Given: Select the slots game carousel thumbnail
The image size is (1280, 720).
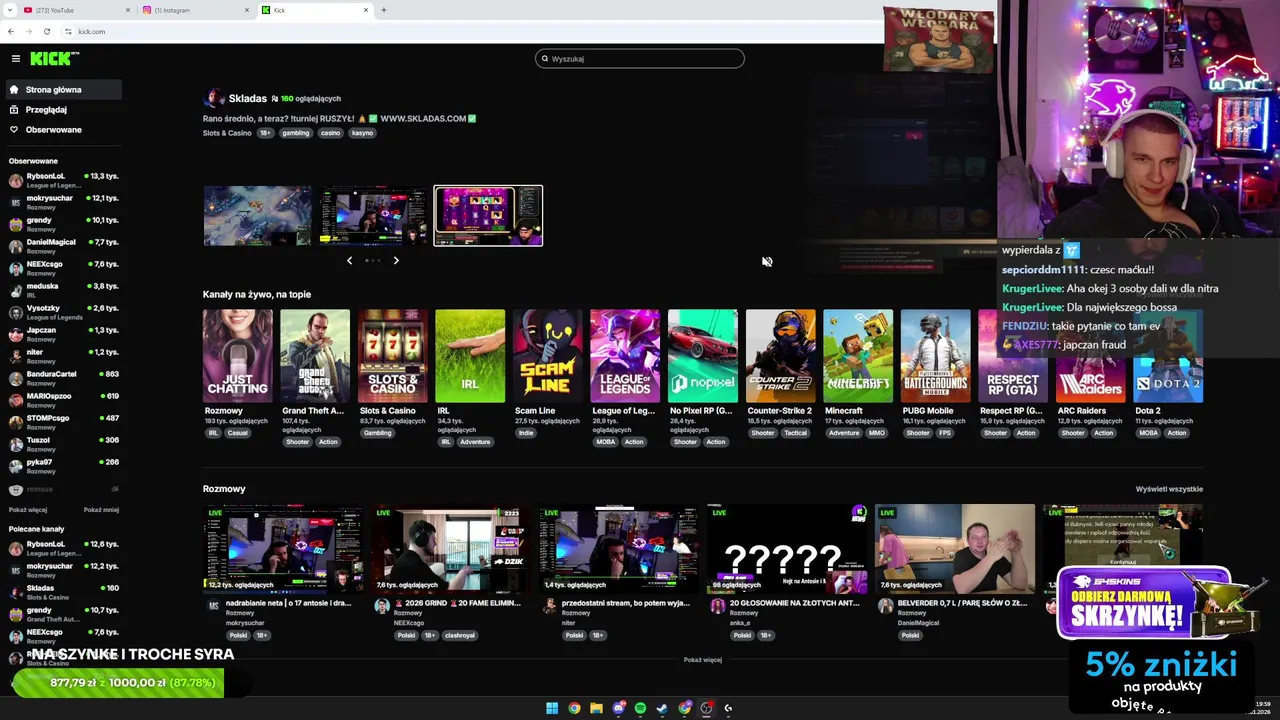Looking at the screenshot, I should point(488,215).
